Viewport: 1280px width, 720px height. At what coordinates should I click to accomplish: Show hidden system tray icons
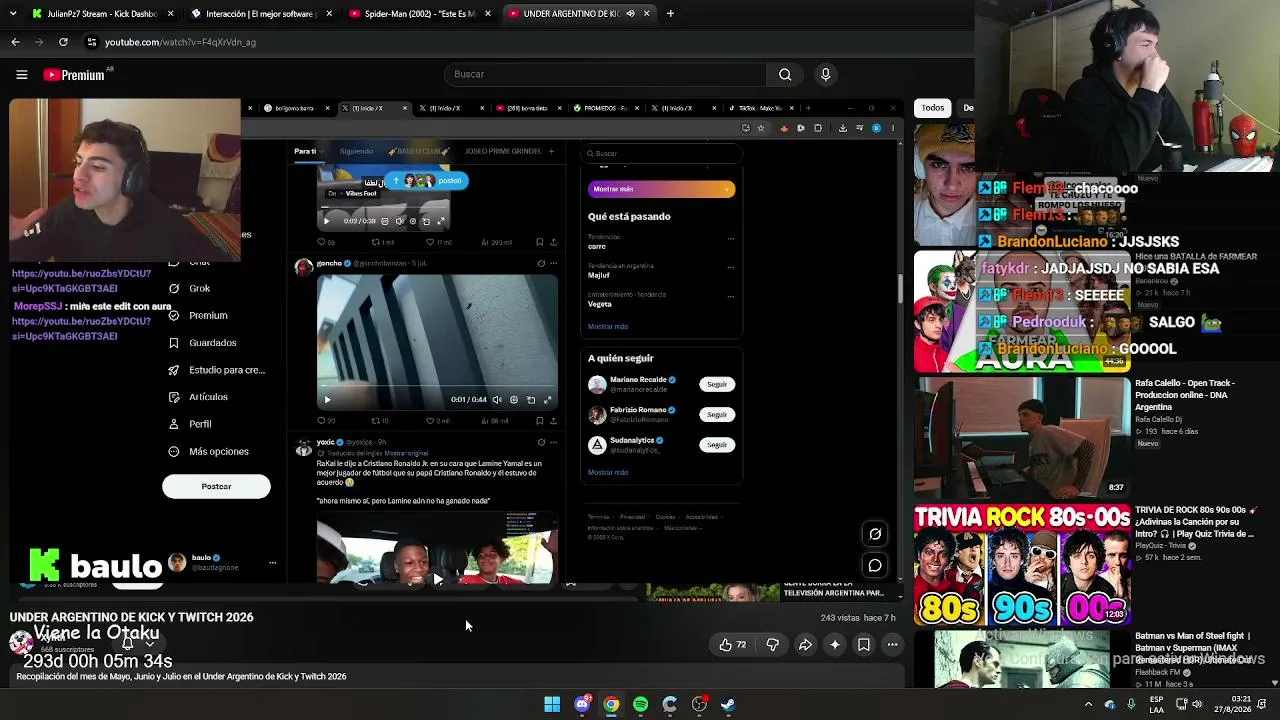pos(1088,704)
